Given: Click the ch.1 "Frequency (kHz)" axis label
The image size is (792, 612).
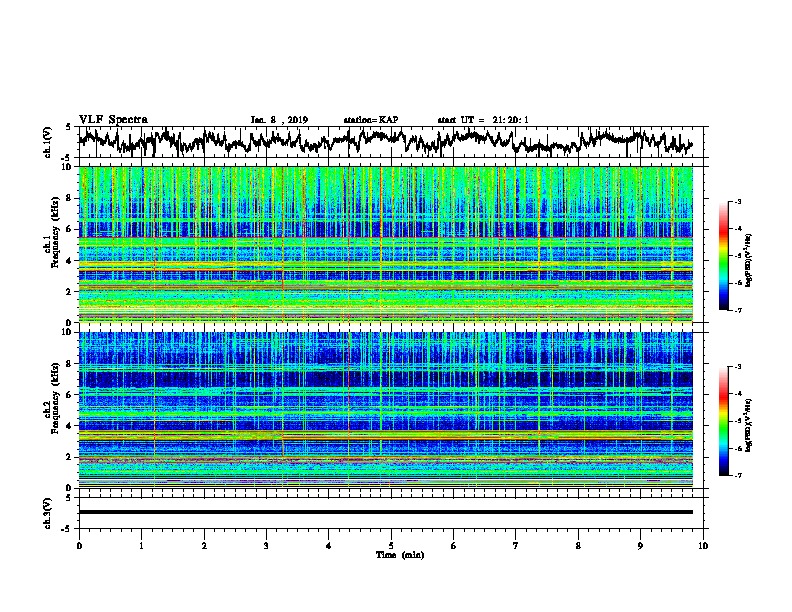Looking at the screenshot, I should tap(55, 232).
